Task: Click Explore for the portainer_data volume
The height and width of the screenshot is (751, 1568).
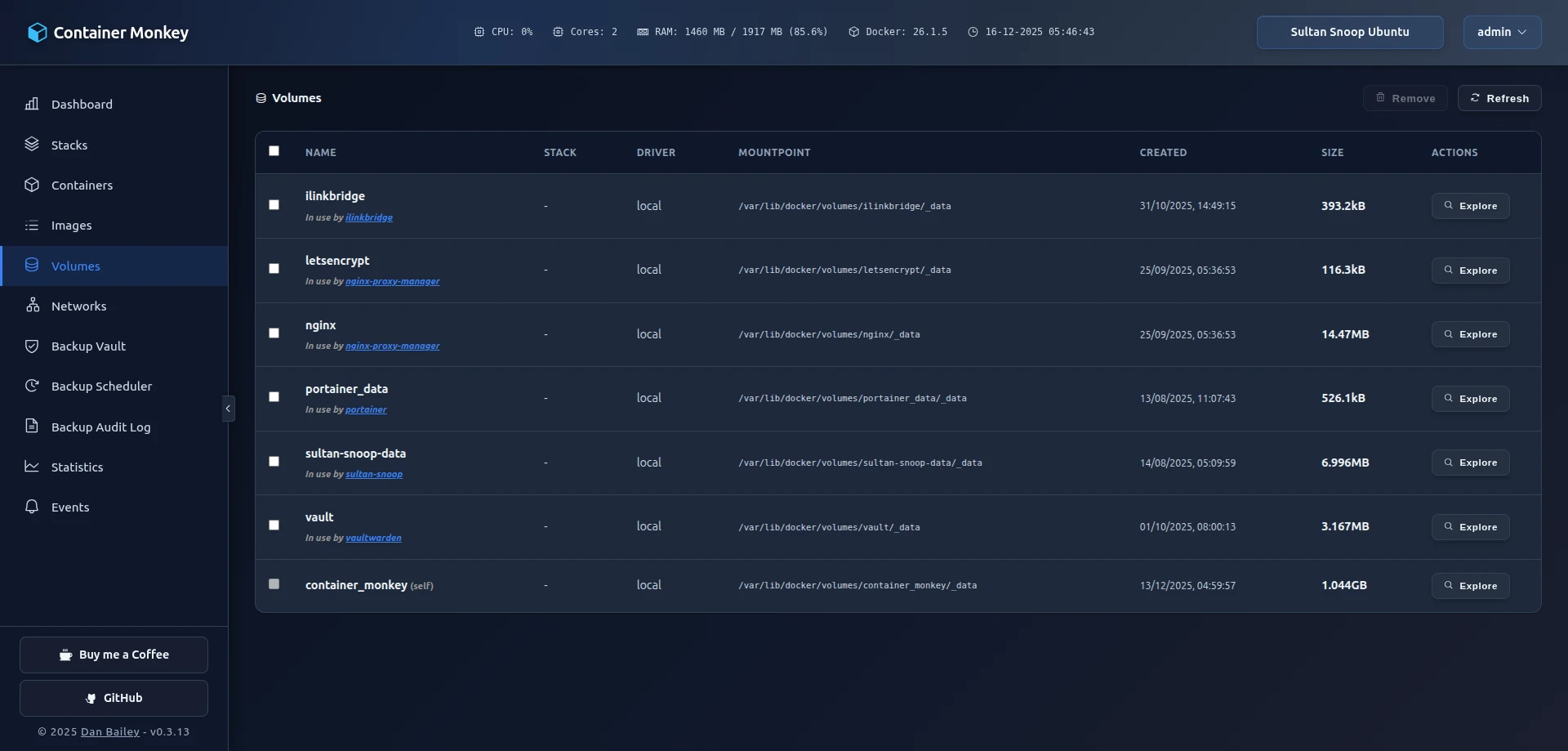Action: [x=1470, y=398]
